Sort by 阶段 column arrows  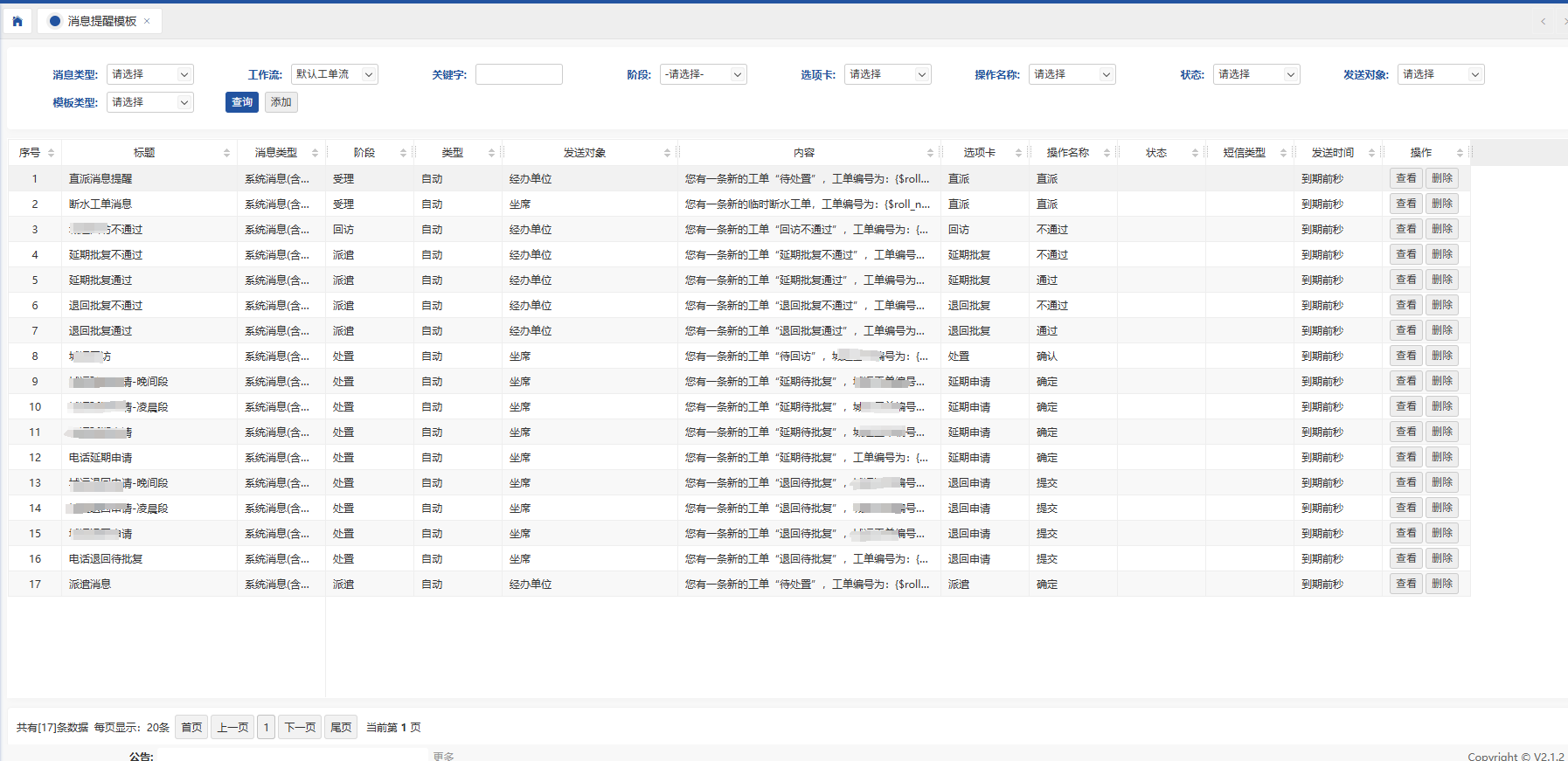click(404, 153)
